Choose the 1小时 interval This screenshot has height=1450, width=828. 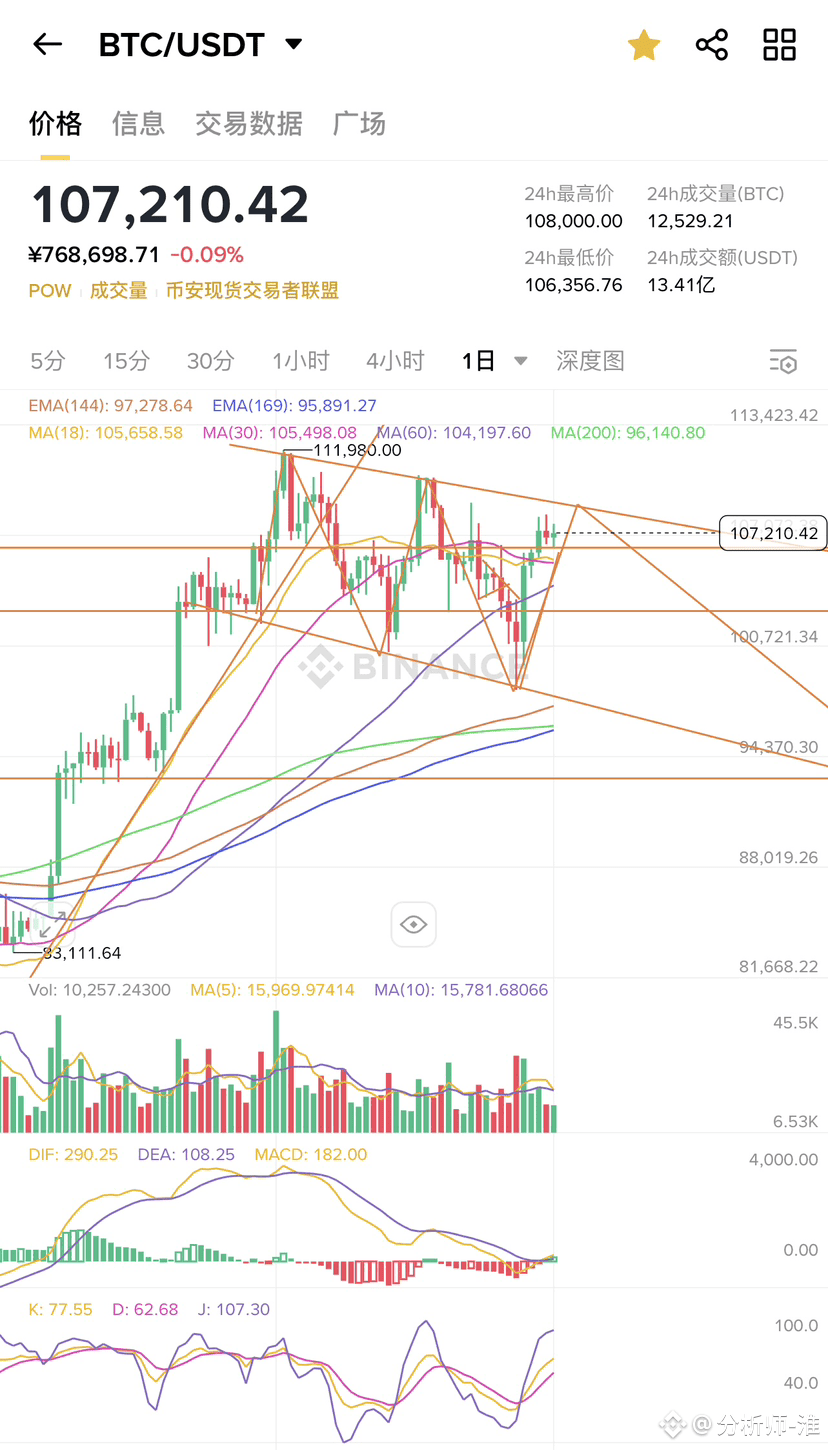[300, 361]
